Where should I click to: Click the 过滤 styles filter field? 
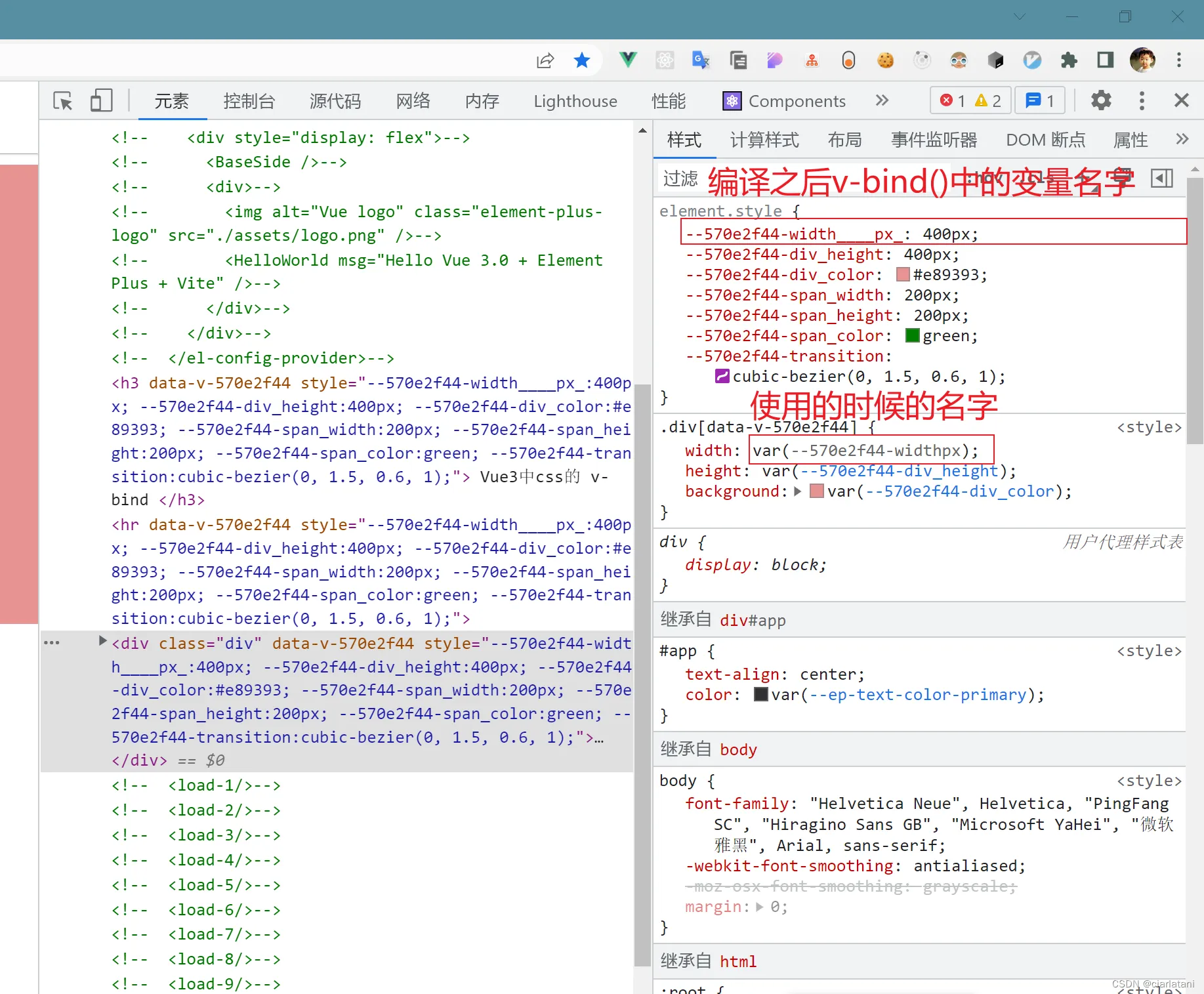pyautogui.click(x=680, y=178)
